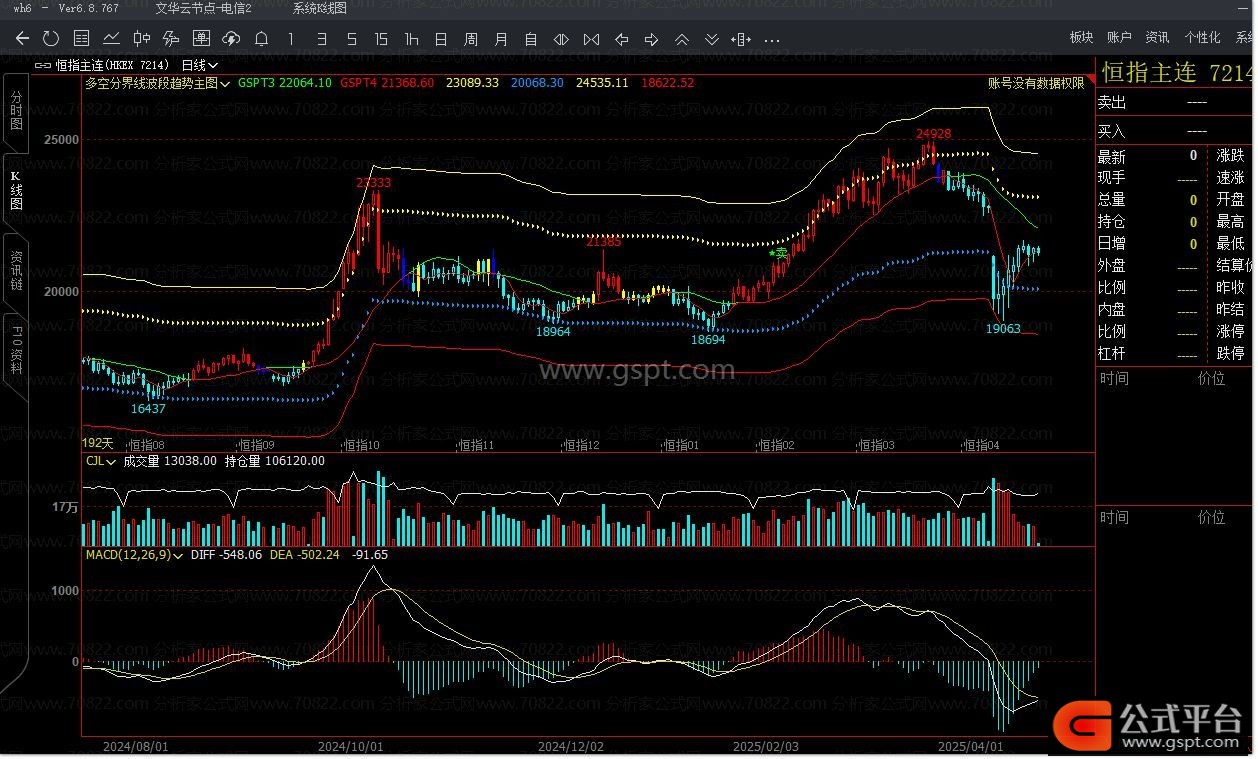
Task: Click the refresh icon in toolbar
Action: (x=51, y=39)
